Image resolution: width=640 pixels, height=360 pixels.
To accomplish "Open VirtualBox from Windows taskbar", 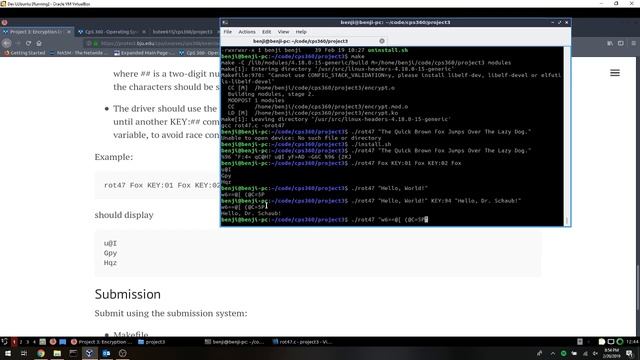I will [x=89, y=353].
